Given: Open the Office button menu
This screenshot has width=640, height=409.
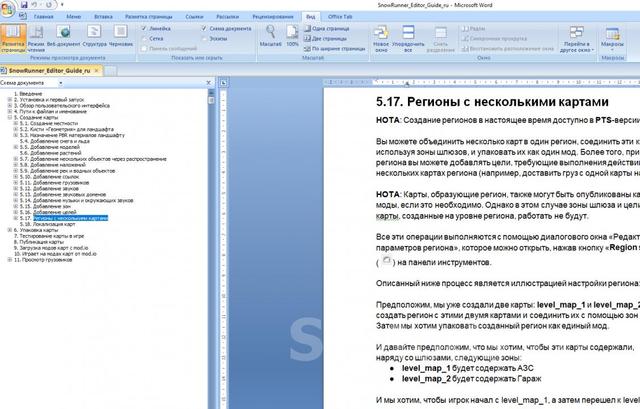Looking at the screenshot, I should [7, 9].
